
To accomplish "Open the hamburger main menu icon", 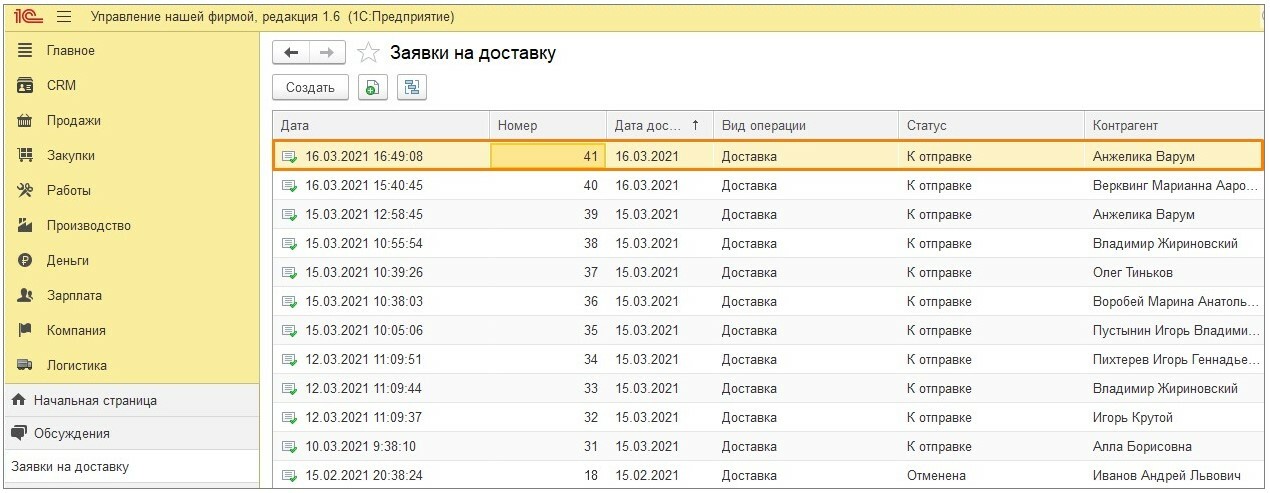I will pos(64,17).
